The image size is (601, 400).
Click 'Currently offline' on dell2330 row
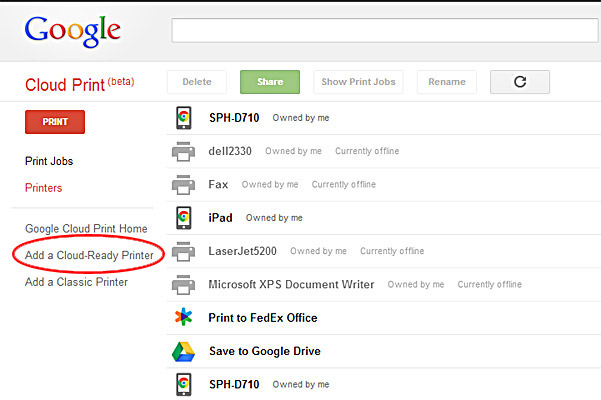pos(367,151)
